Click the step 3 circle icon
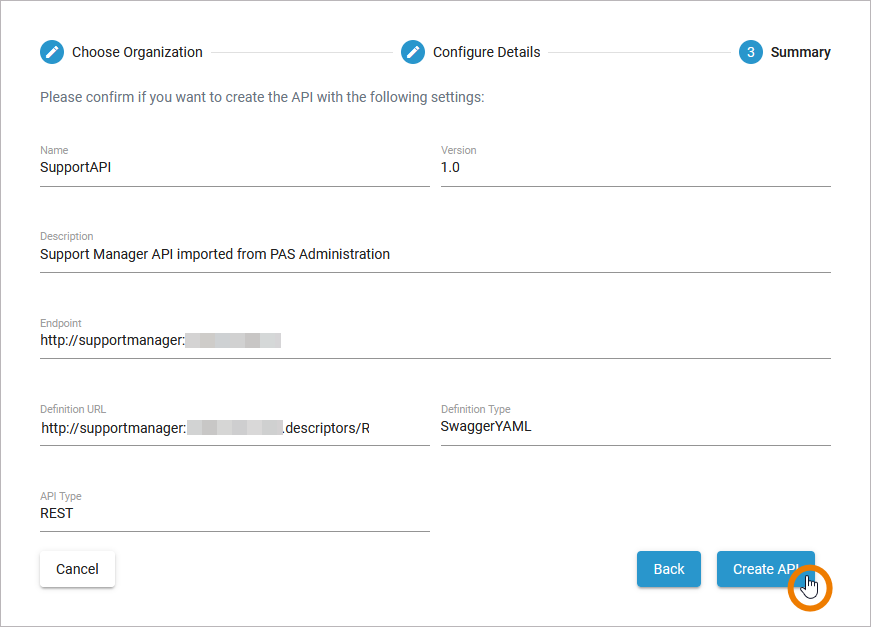Screen dimensions: 871x627 click(751, 52)
